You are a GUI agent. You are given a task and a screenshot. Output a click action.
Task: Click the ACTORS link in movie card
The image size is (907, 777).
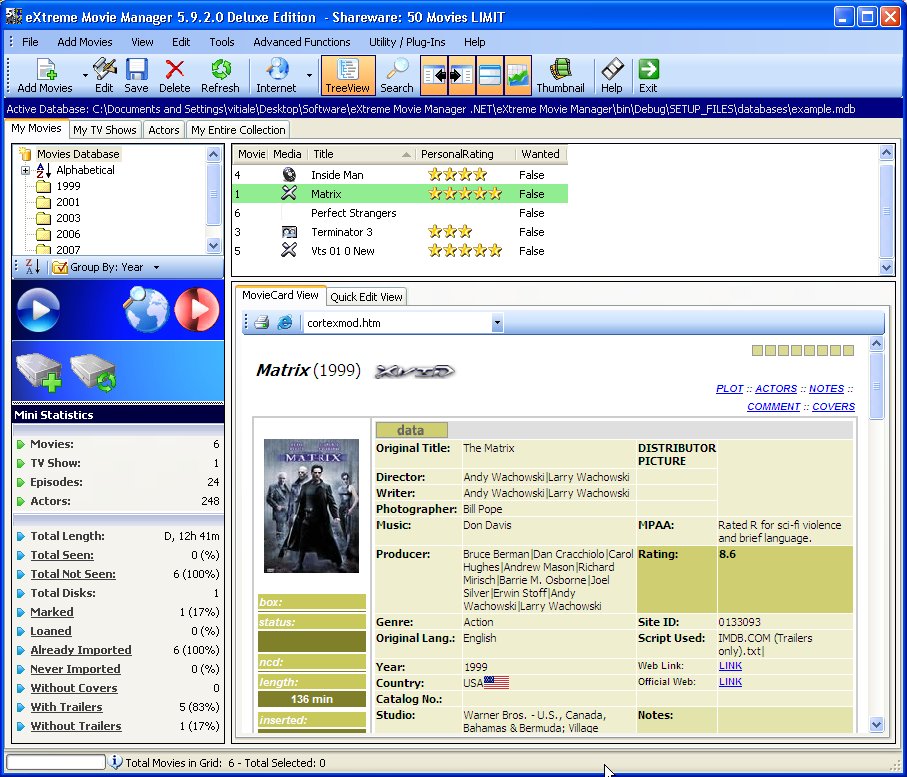776,389
